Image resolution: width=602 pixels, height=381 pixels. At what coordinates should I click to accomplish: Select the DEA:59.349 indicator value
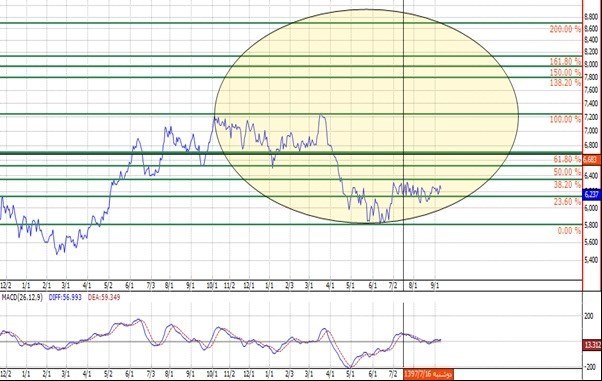click(104, 297)
